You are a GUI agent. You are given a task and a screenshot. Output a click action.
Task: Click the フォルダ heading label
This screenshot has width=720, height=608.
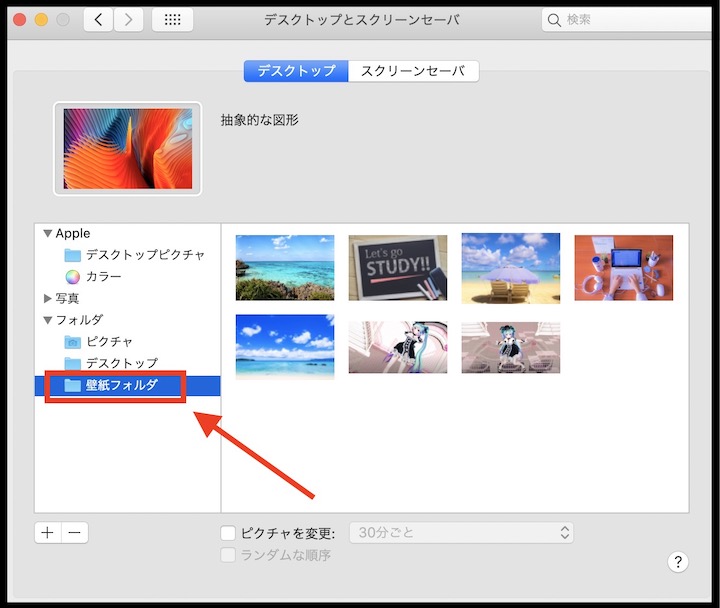[x=79, y=320]
